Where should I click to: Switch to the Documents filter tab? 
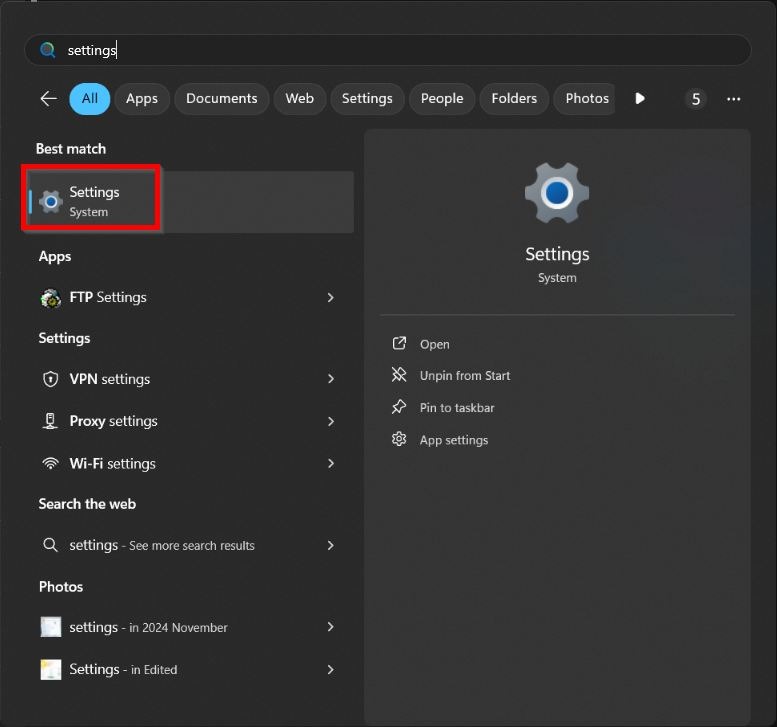tap(221, 98)
